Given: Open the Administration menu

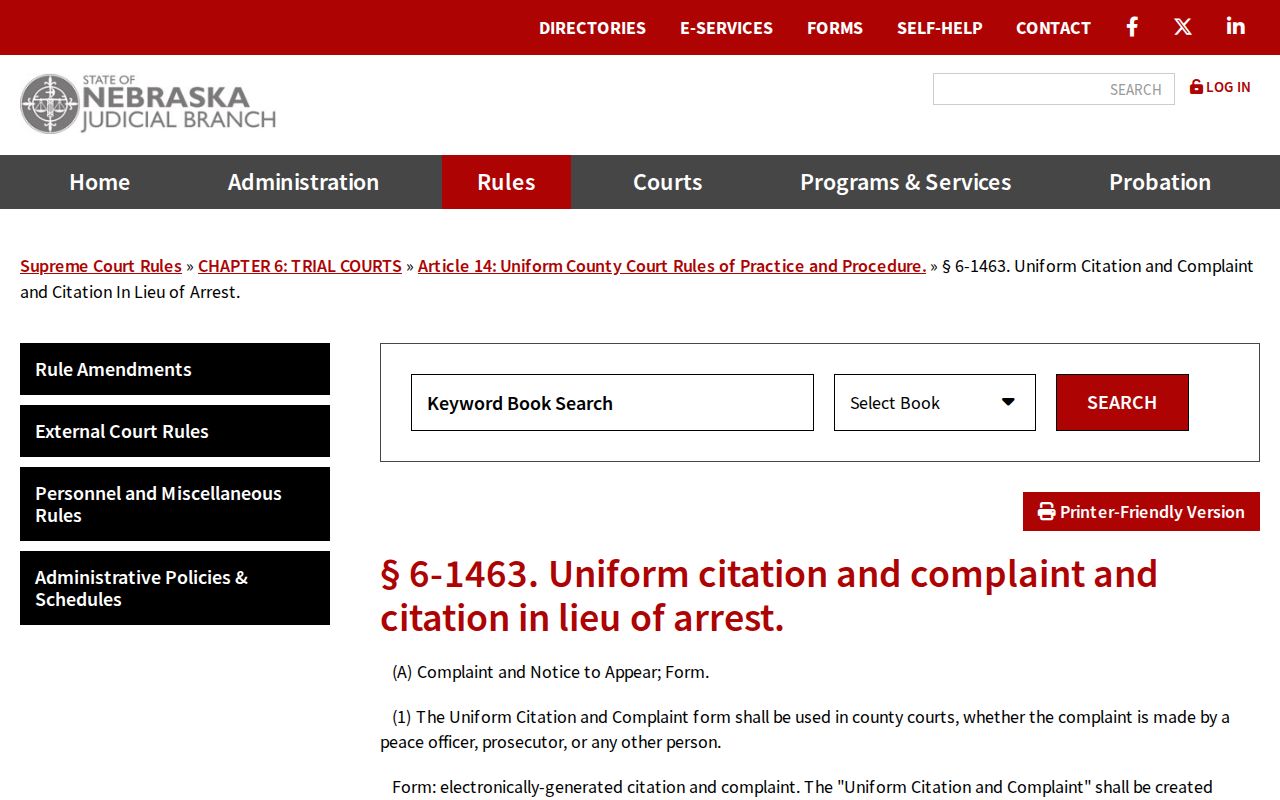Looking at the screenshot, I should (303, 182).
